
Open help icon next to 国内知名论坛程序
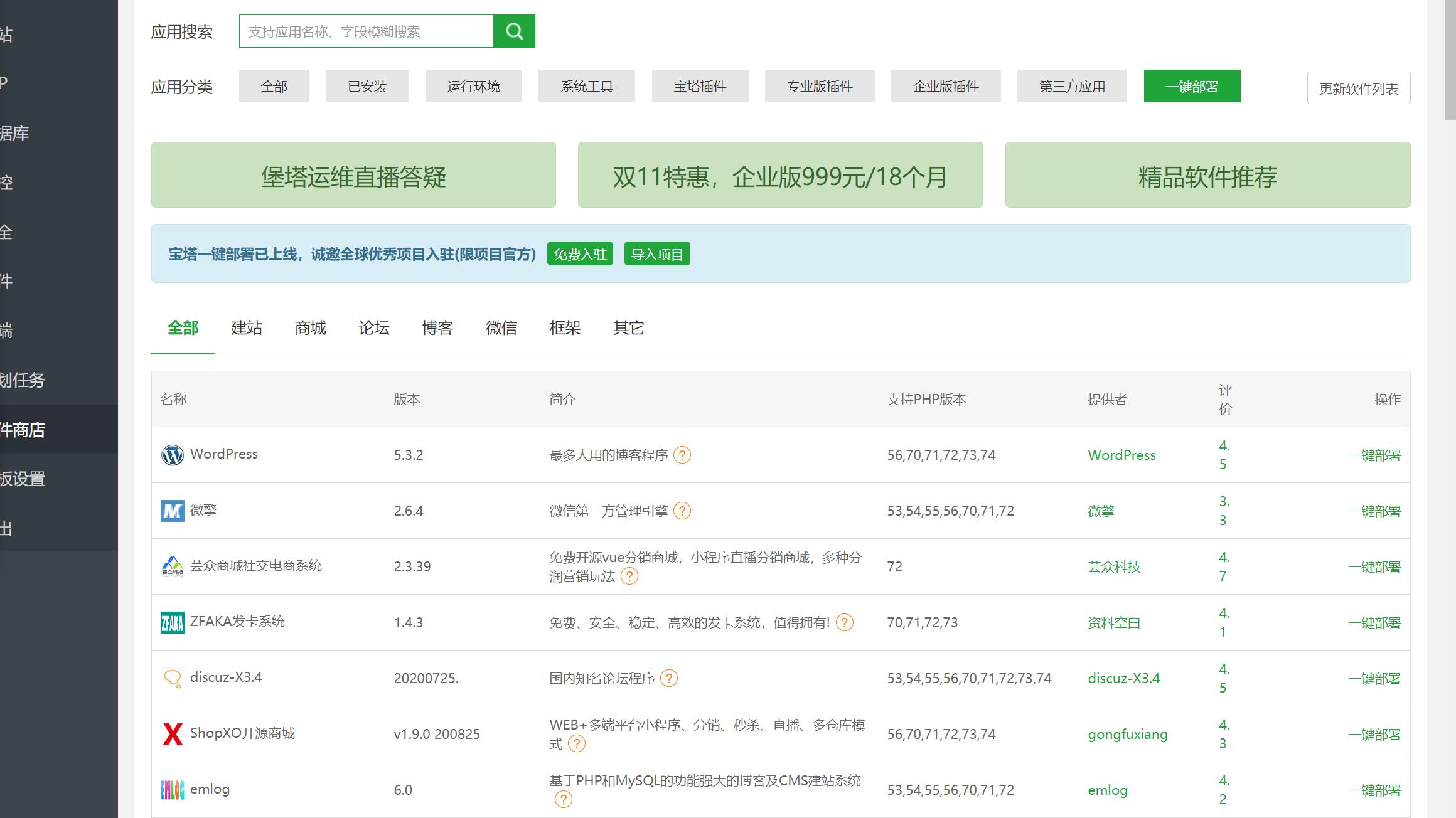pyautogui.click(x=669, y=678)
